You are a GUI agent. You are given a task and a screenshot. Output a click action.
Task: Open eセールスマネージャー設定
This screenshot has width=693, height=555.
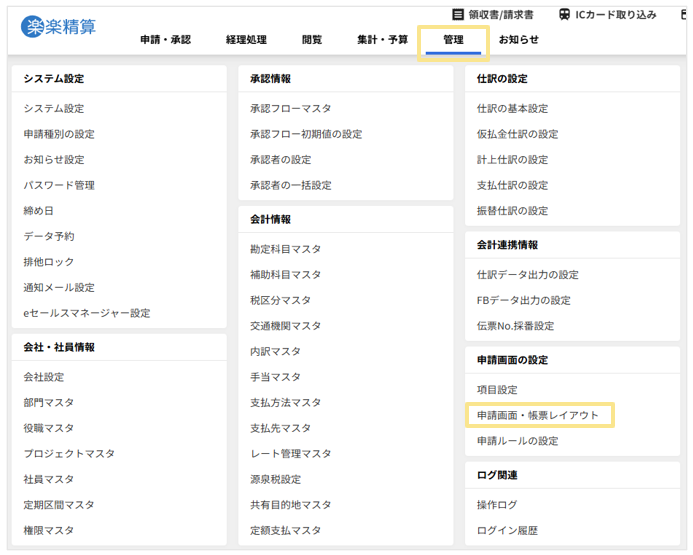coord(87,313)
